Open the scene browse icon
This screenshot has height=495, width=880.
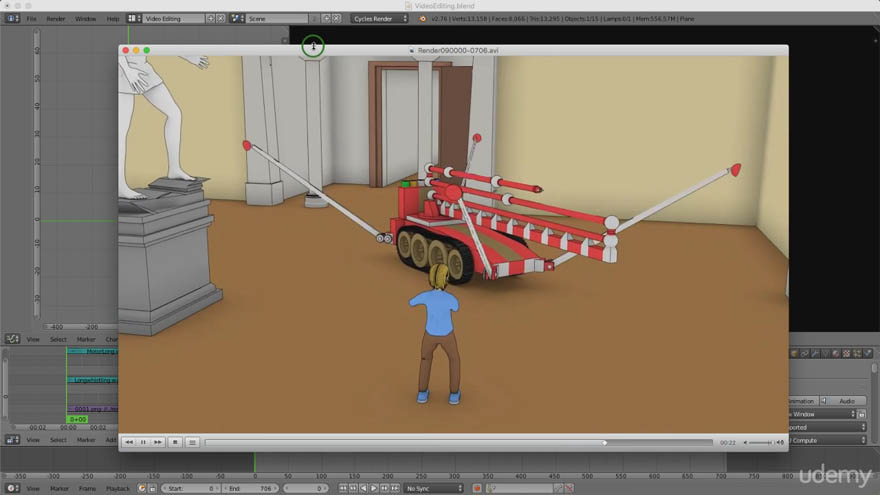click(237, 19)
